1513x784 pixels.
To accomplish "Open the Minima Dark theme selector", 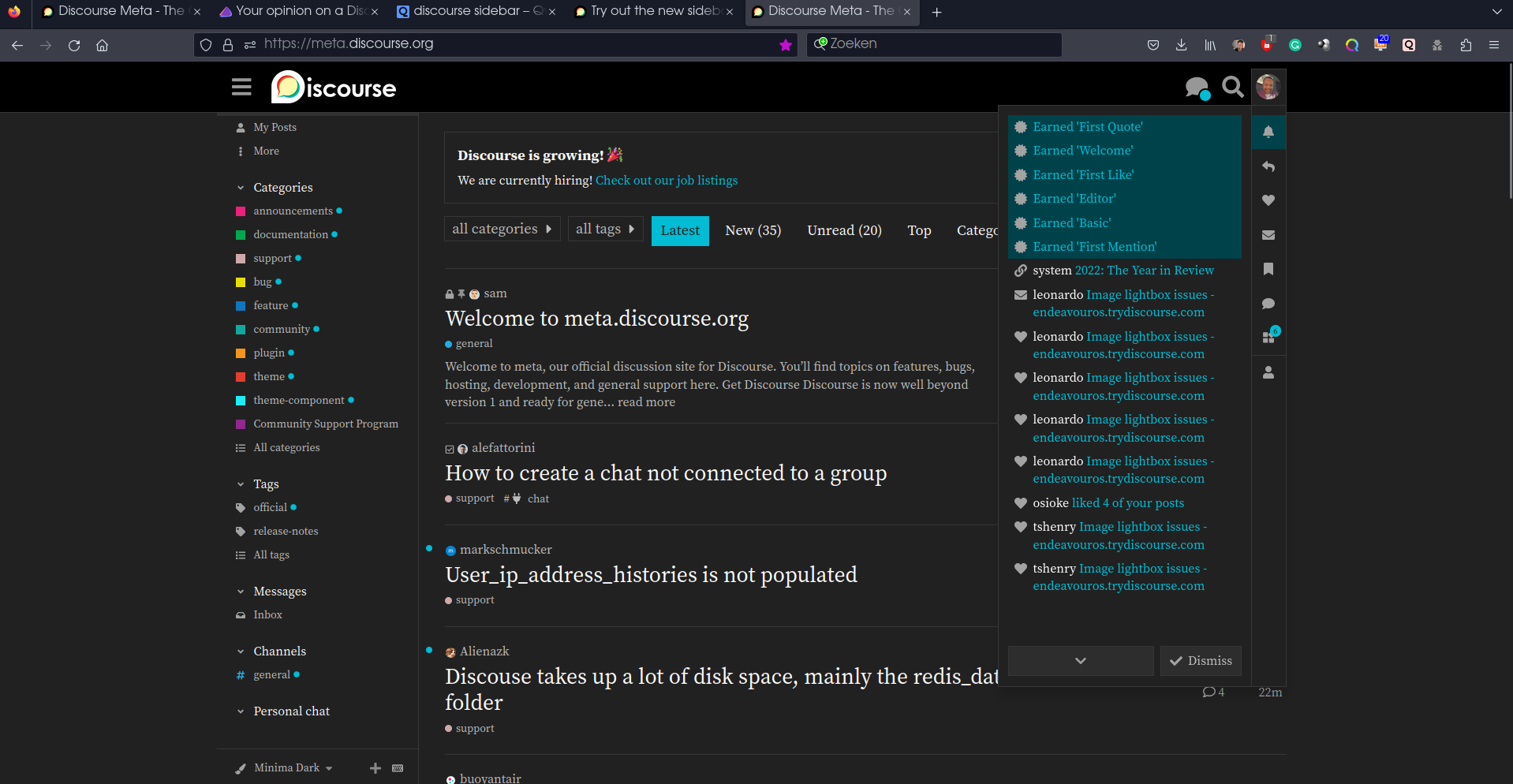I will 293,768.
